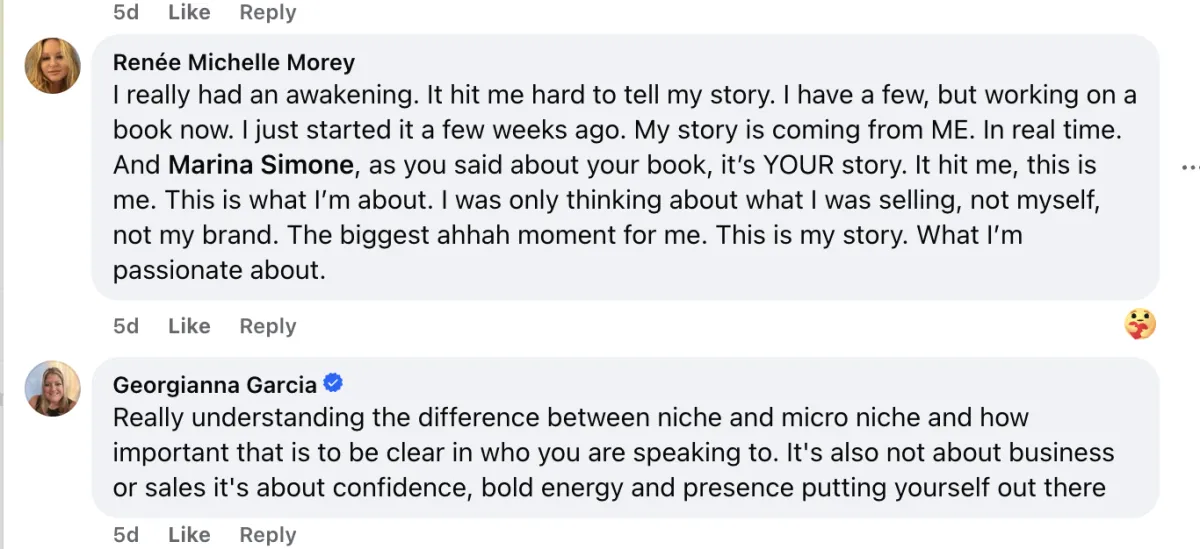Reply to Renée Michelle Morey's comment
This screenshot has height=549, width=1200.
click(x=267, y=326)
